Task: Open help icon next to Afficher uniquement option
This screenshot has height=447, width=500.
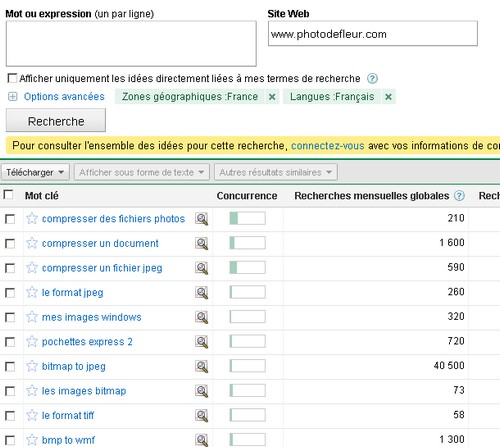Action: (x=372, y=79)
